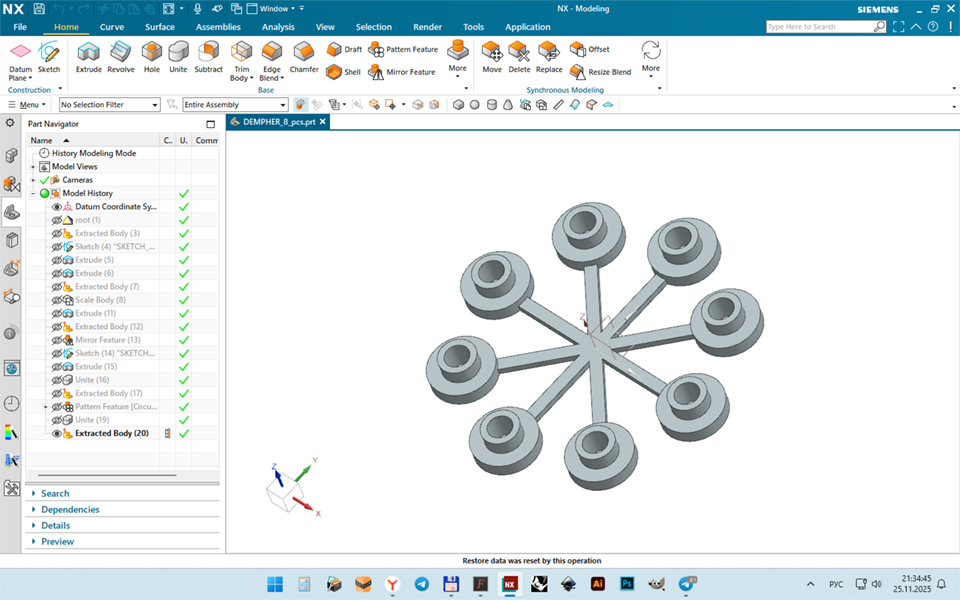Collapse the Model History node

tap(33, 193)
